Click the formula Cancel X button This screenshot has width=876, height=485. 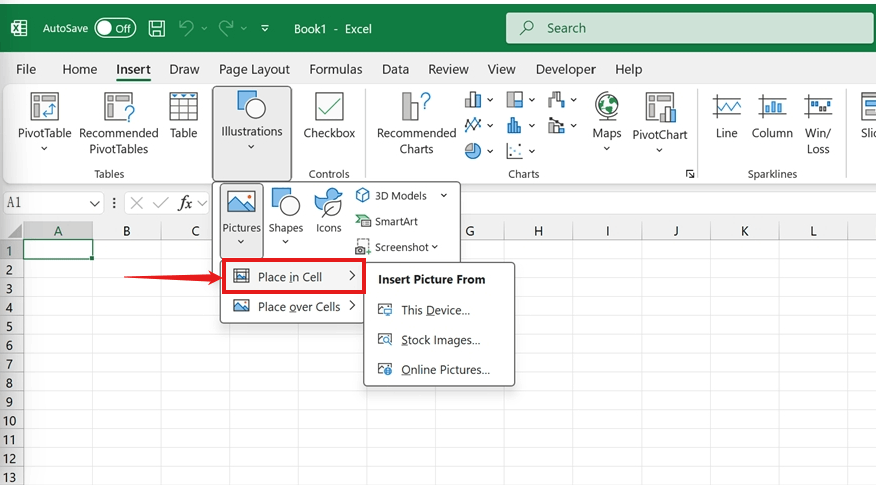pos(136,203)
